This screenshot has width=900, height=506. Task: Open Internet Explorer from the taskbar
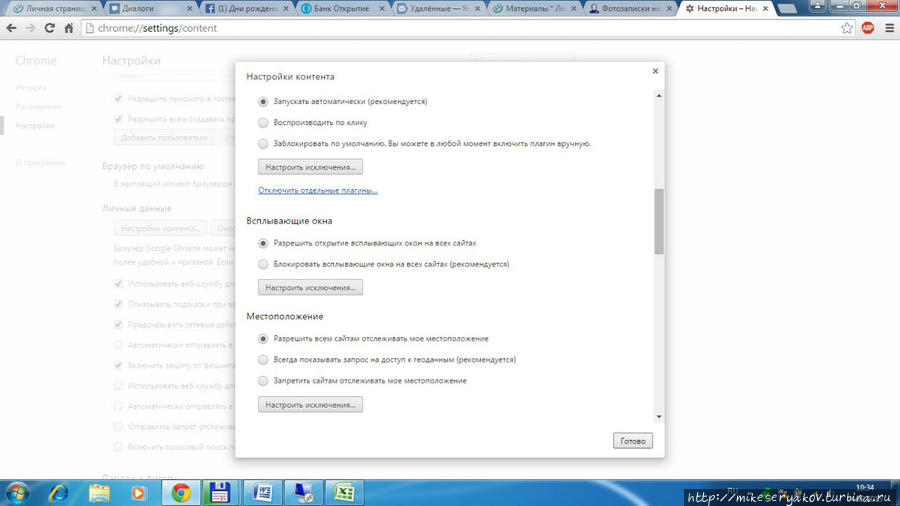pos(59,492)
